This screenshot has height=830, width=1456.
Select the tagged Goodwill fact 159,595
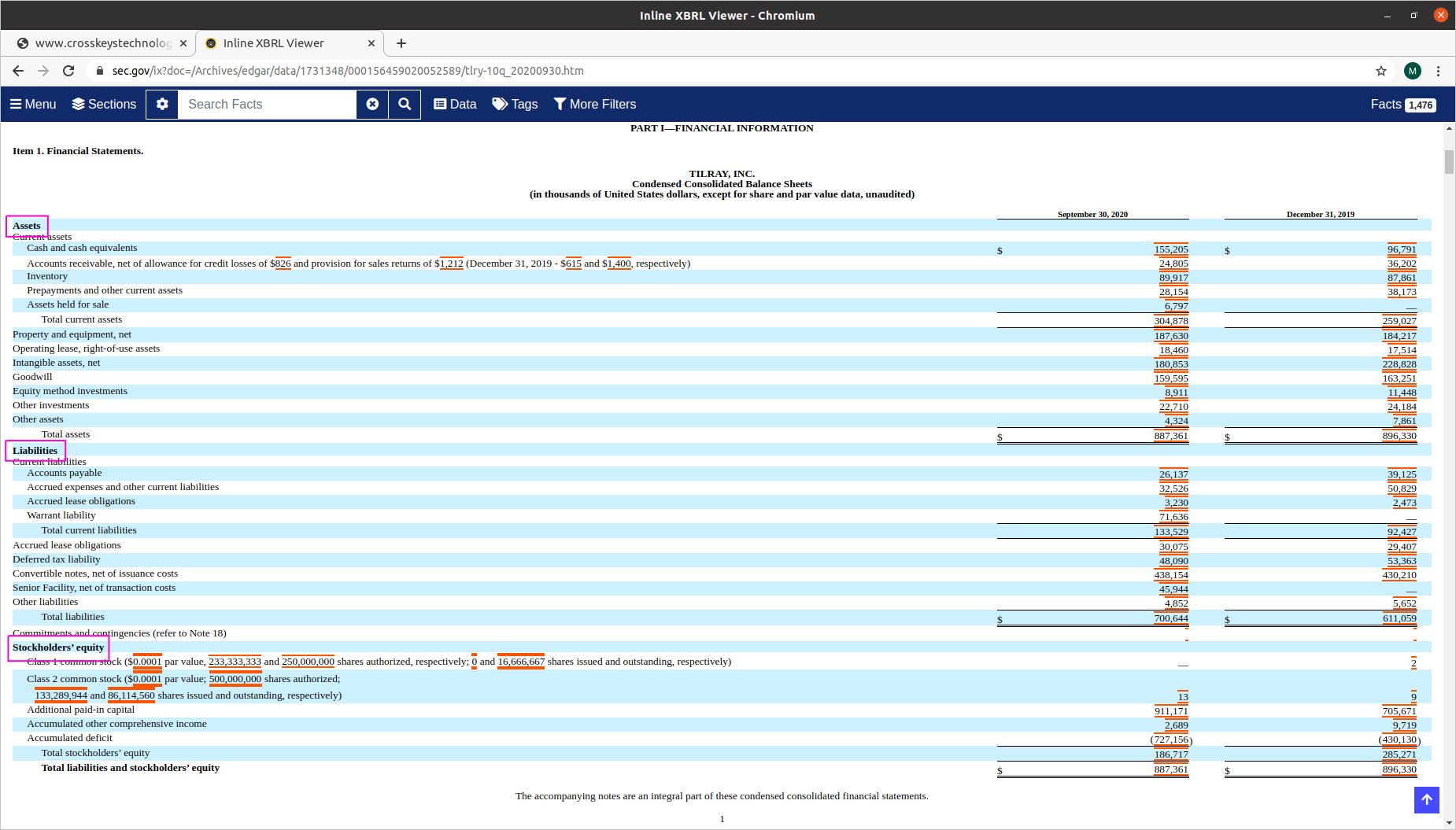click(1171, 378)
